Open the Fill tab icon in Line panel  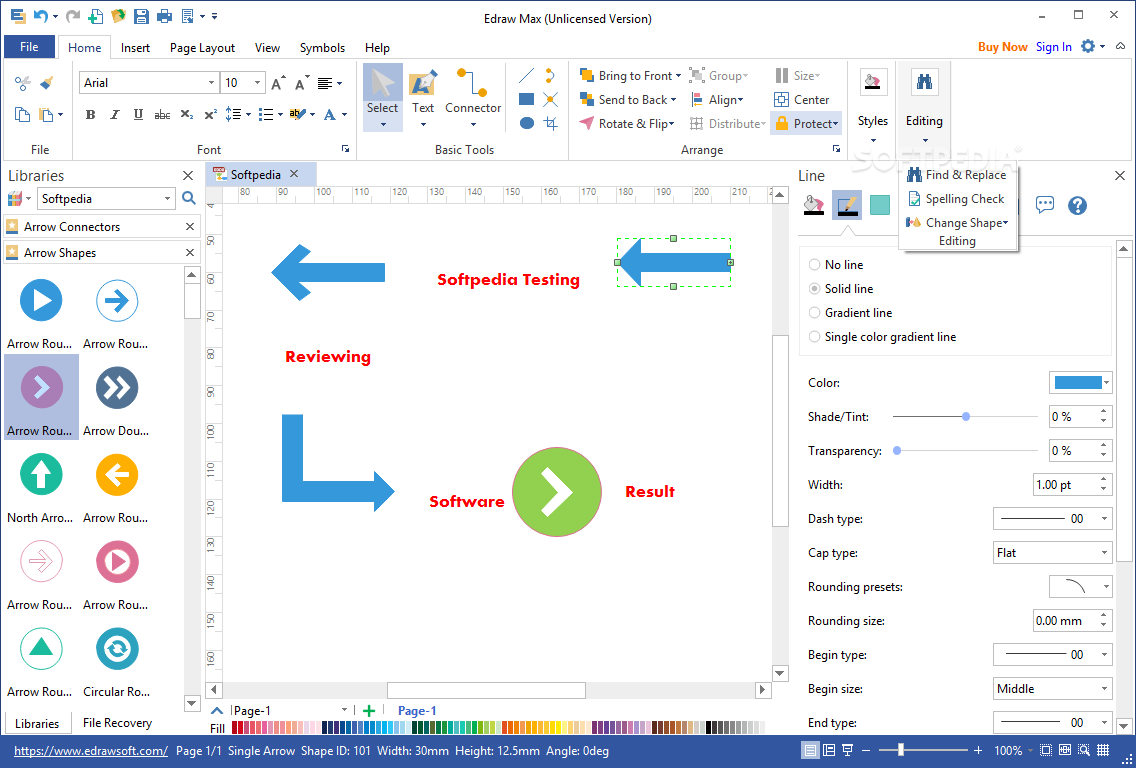coord(814,206)
